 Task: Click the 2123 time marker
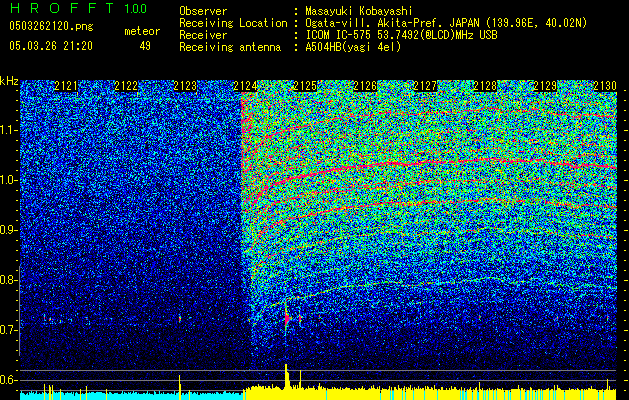coord(185,86)
